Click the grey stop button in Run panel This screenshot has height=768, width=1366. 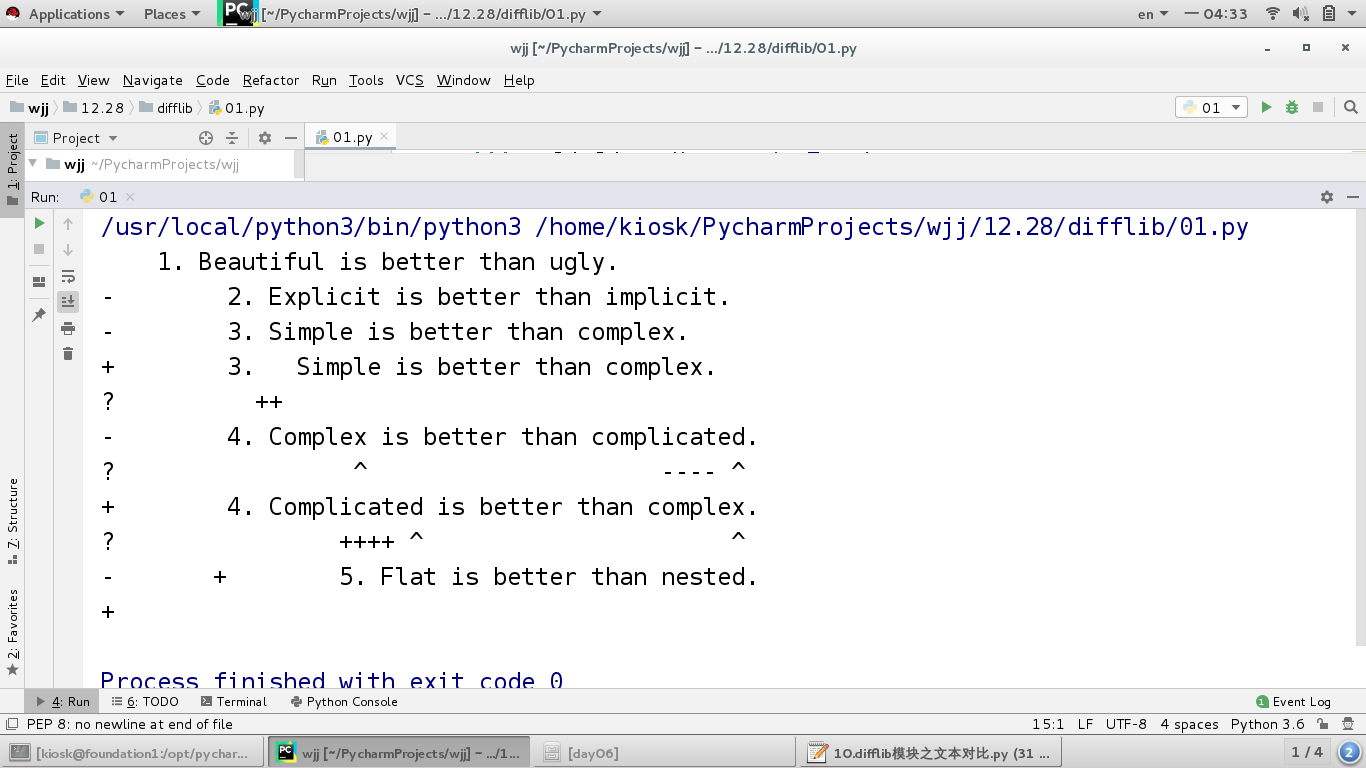(x=39, y=249)
